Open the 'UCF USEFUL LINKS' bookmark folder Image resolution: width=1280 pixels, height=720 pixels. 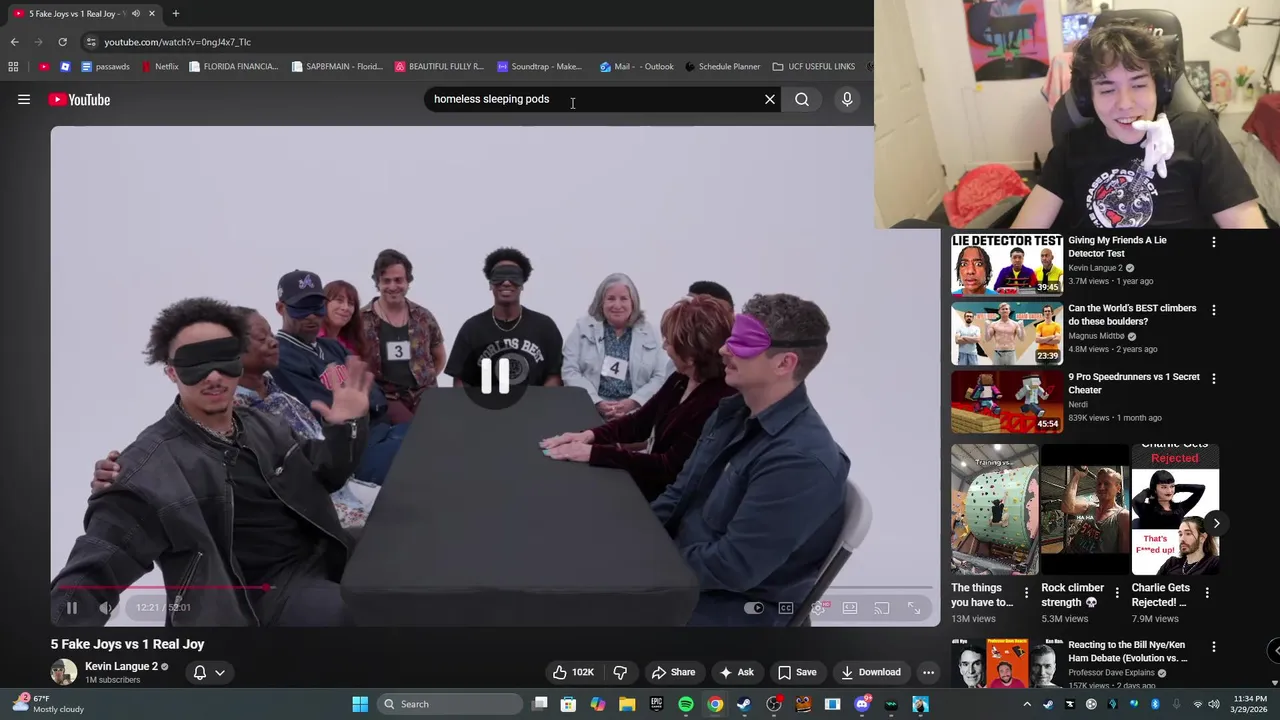[x=814, y=67]
